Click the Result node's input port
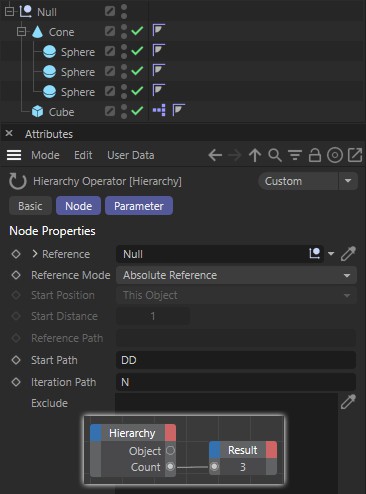Screen dimensions: 366x494 click(x=214, y=467)
